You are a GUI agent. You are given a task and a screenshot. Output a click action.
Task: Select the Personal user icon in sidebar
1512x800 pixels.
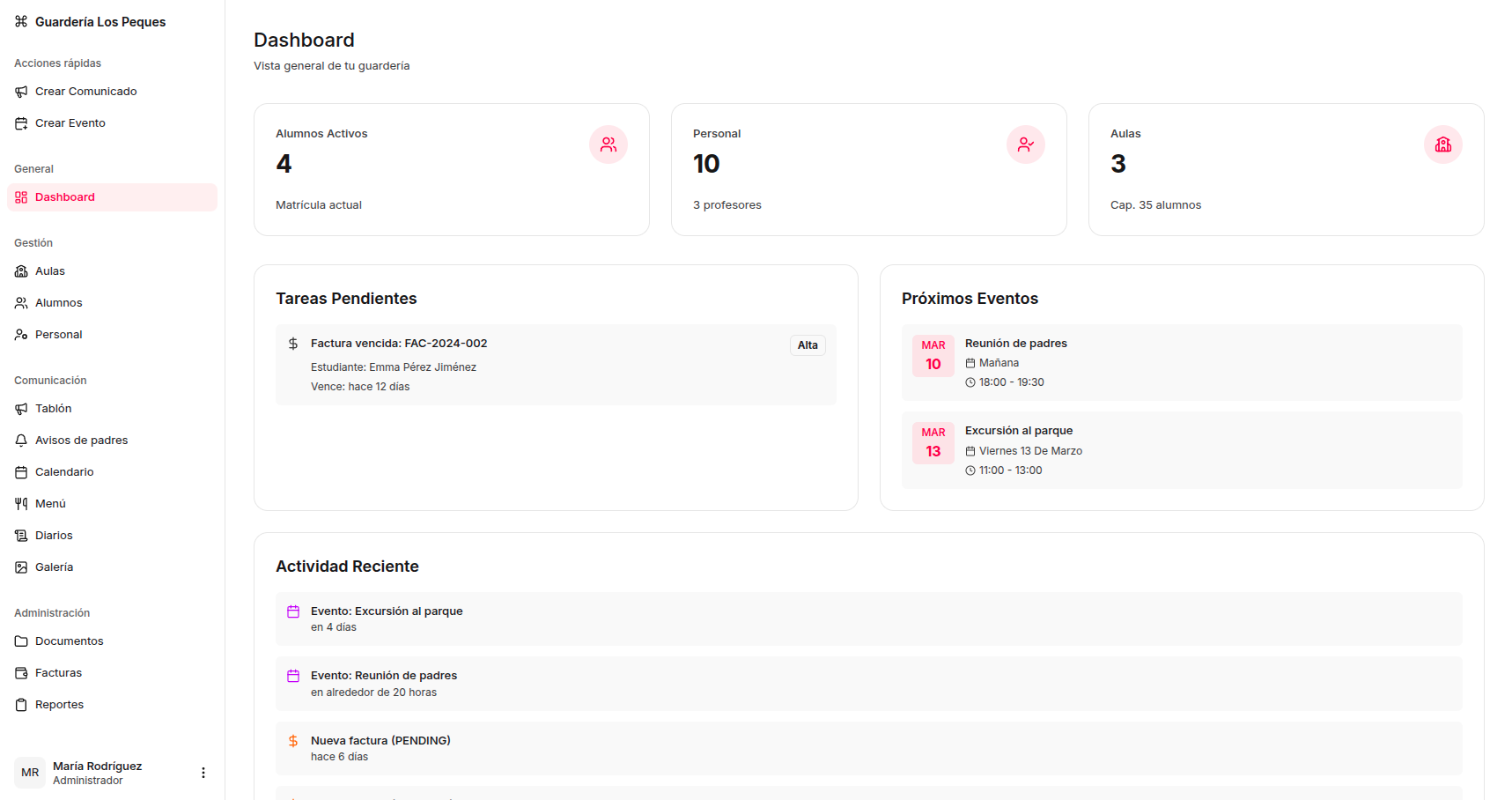(x=21, y=334)
